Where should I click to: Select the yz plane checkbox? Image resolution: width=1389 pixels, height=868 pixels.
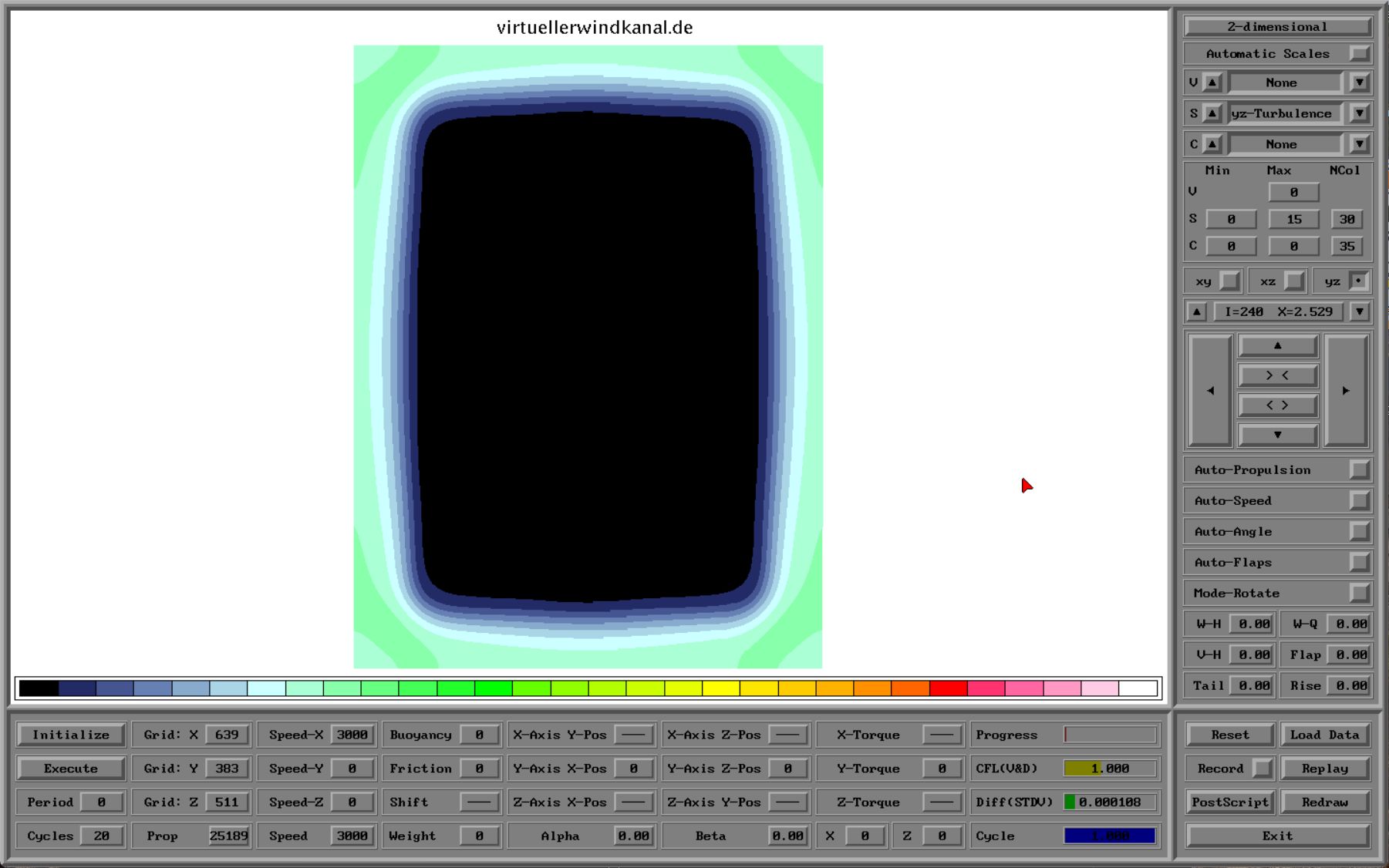(1359, 281)
